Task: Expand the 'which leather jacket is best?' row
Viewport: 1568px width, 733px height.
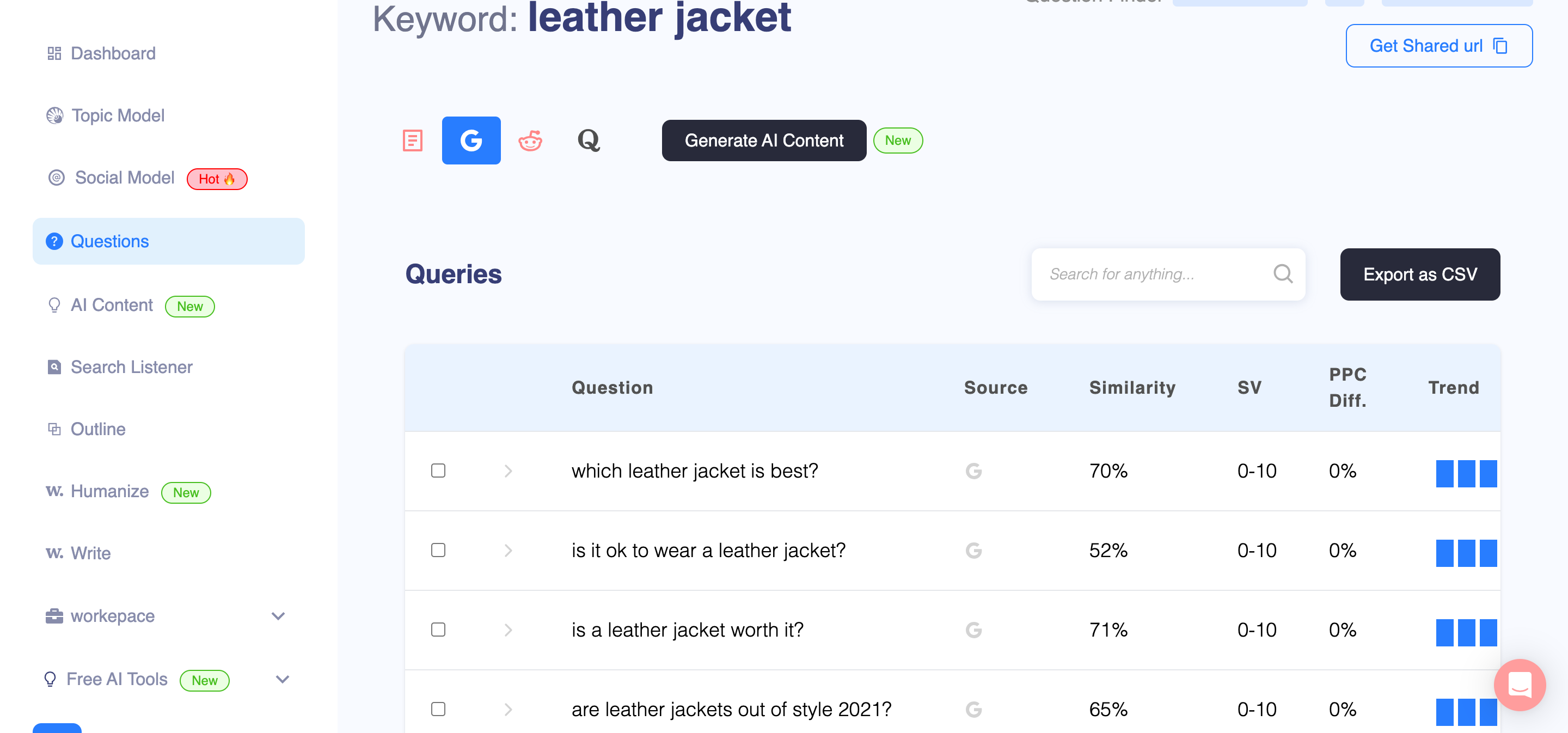Action: point(509,471)
